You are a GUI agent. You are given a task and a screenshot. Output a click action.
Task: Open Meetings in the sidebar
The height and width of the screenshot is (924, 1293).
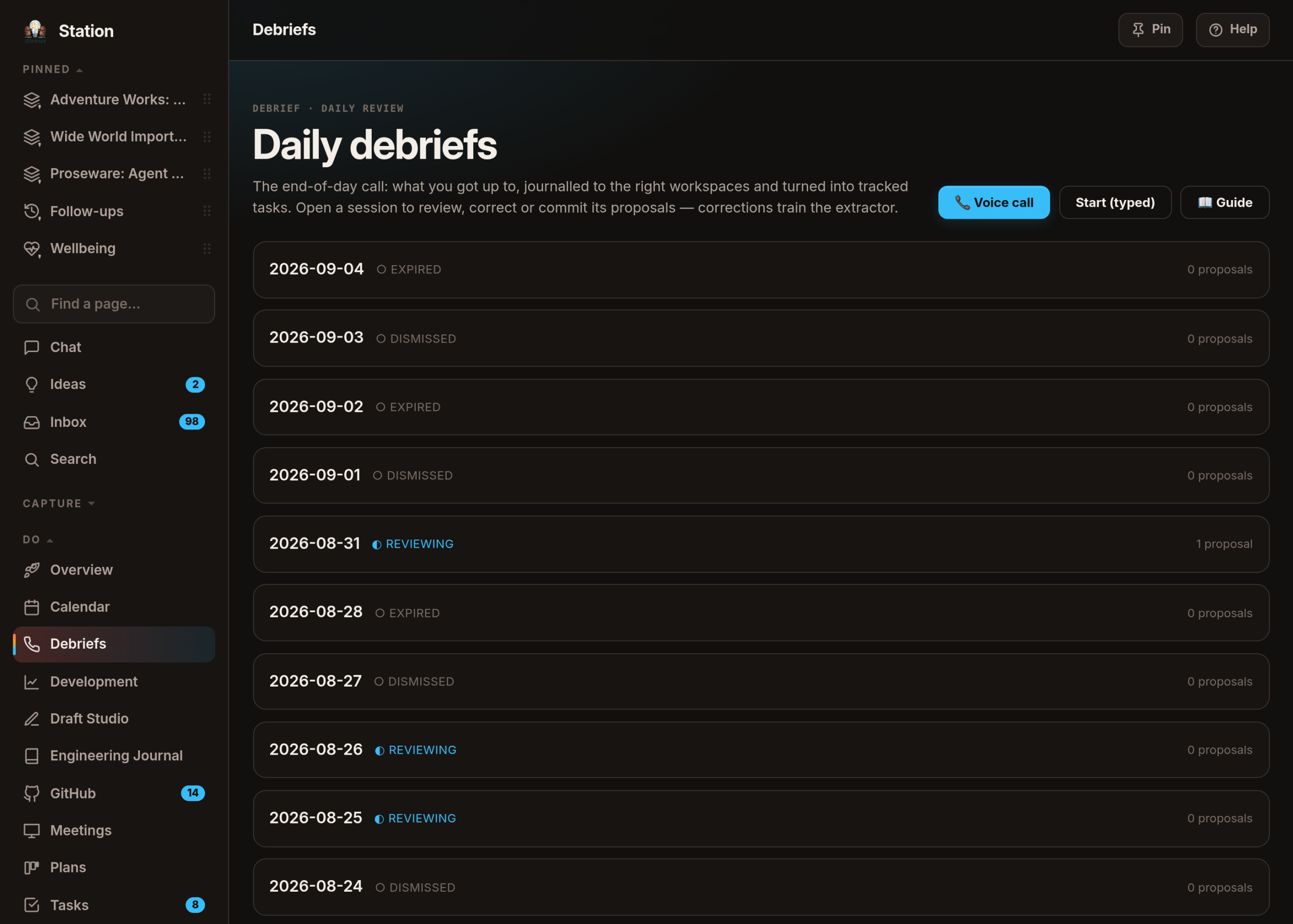pos(114,831)
